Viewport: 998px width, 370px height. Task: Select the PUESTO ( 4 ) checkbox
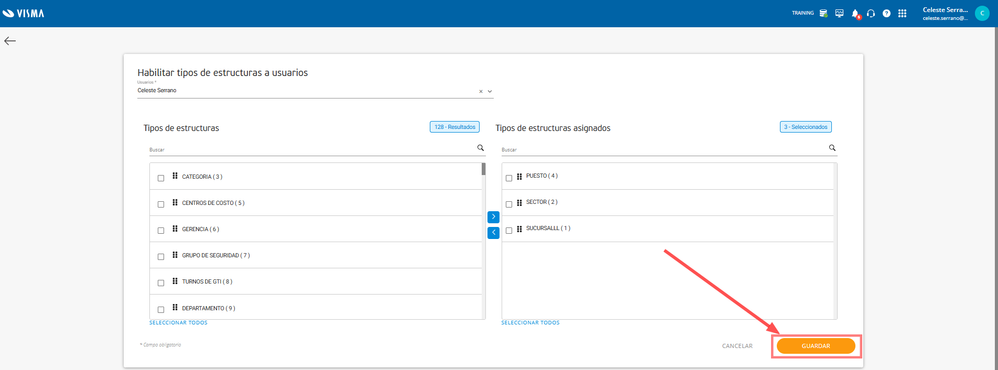[x=509, y=178]
